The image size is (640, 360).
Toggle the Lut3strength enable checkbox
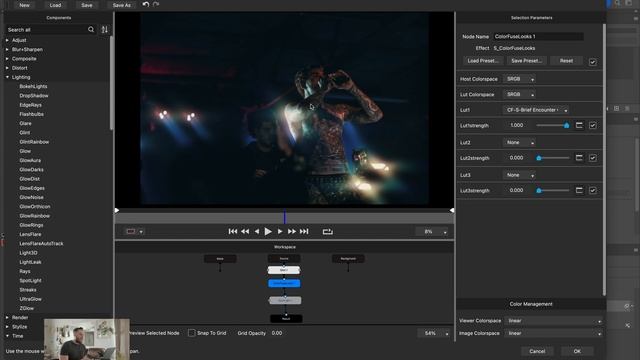coord(593,191)
